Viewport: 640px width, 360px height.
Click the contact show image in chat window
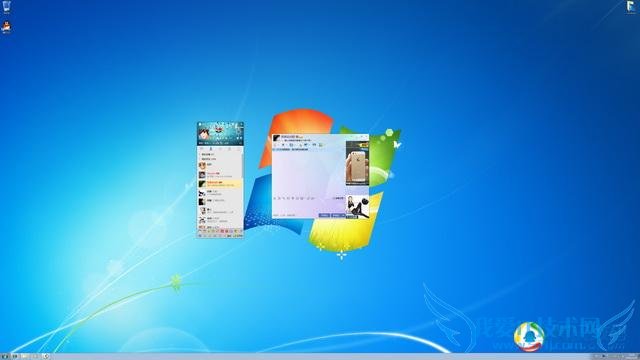pos(358,207)
